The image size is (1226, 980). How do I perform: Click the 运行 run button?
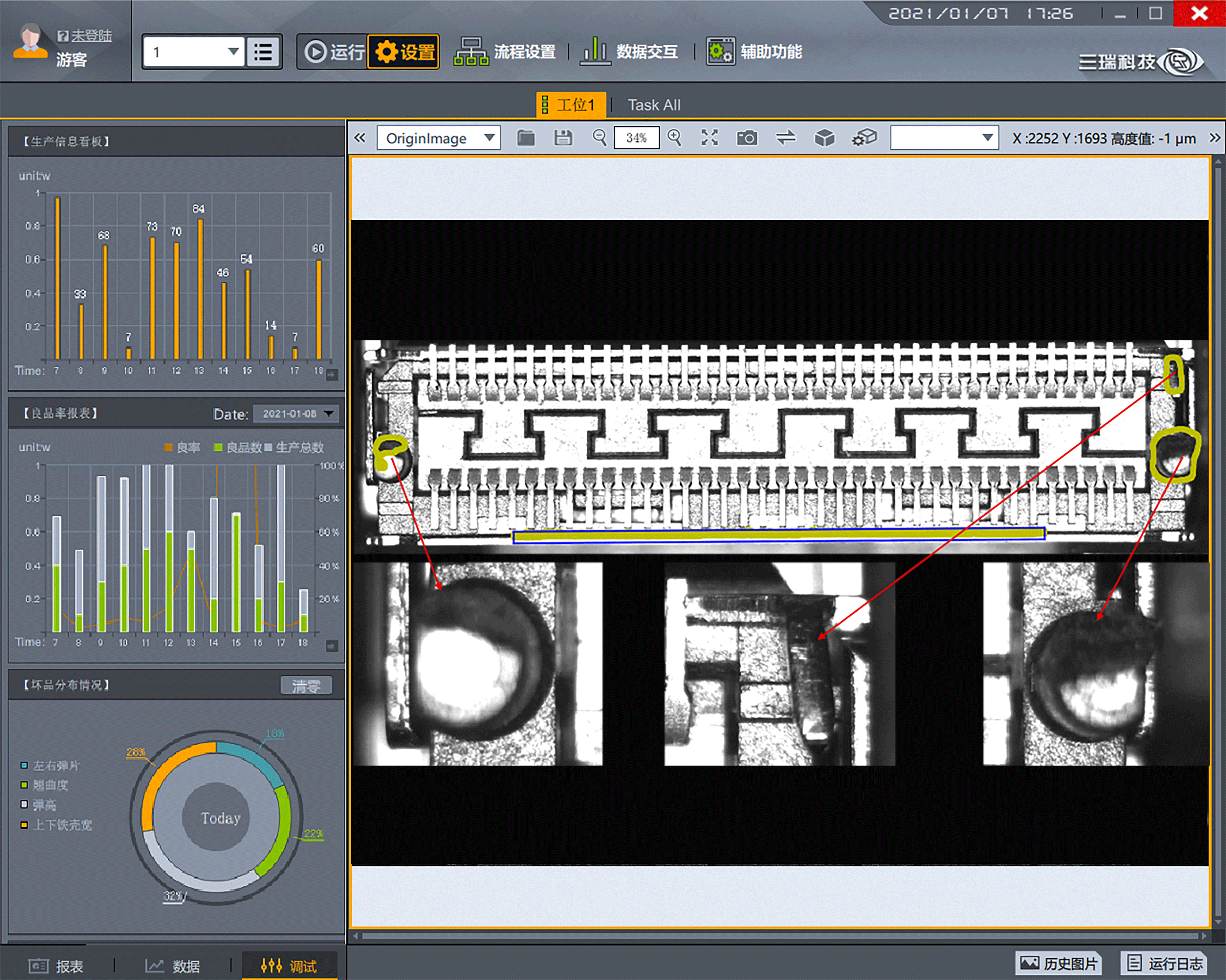(335, 52)
